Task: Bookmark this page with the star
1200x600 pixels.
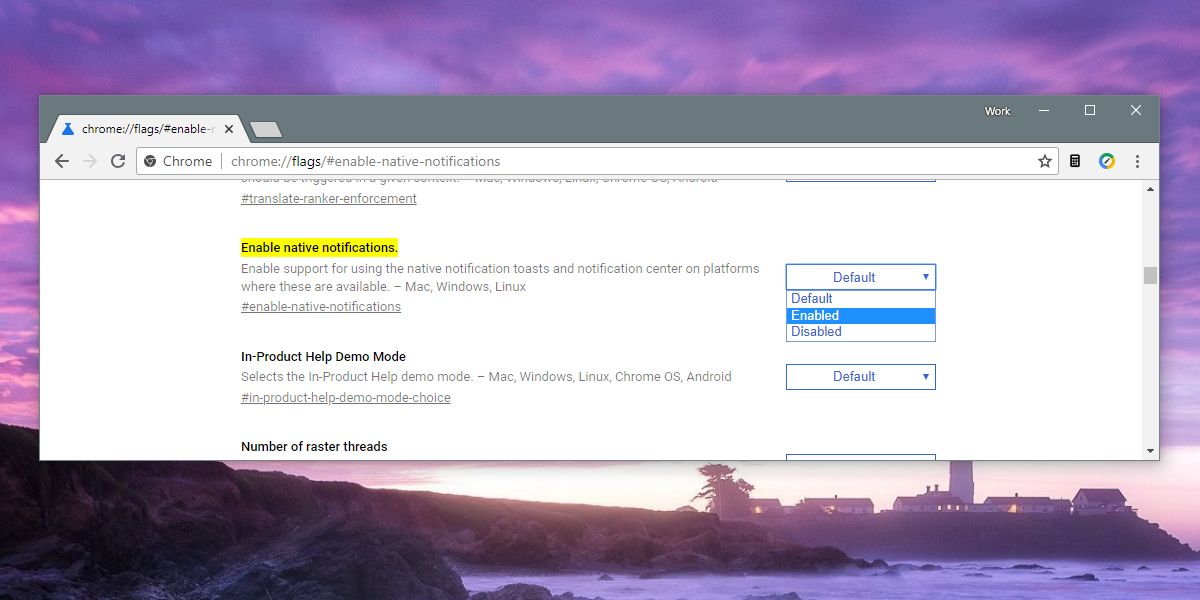Action: coord(1045,161)
